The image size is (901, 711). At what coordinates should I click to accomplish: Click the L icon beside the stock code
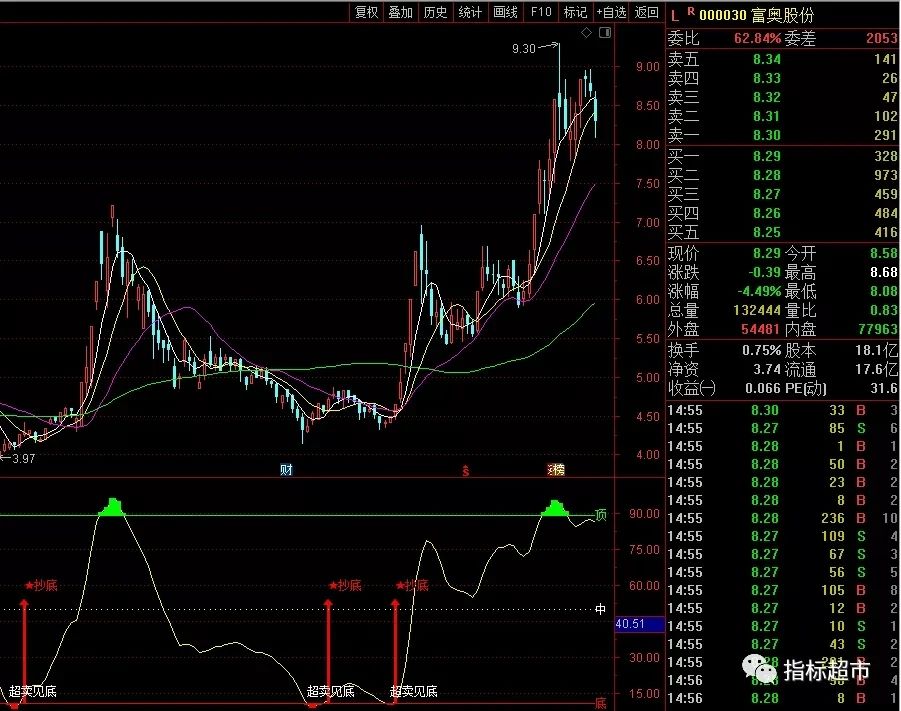(675, 16)
